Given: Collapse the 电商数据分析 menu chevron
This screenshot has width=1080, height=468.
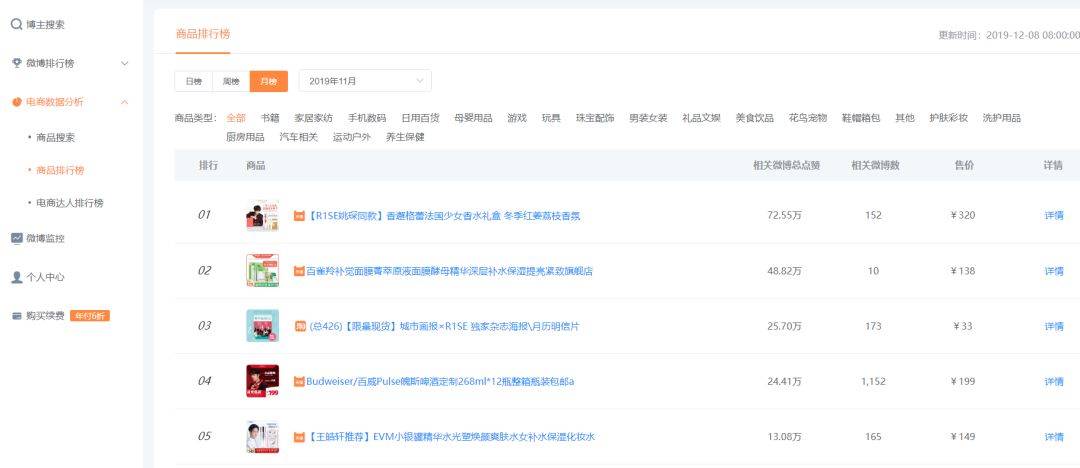Looking at the screenshot, I should pos(125,102).
